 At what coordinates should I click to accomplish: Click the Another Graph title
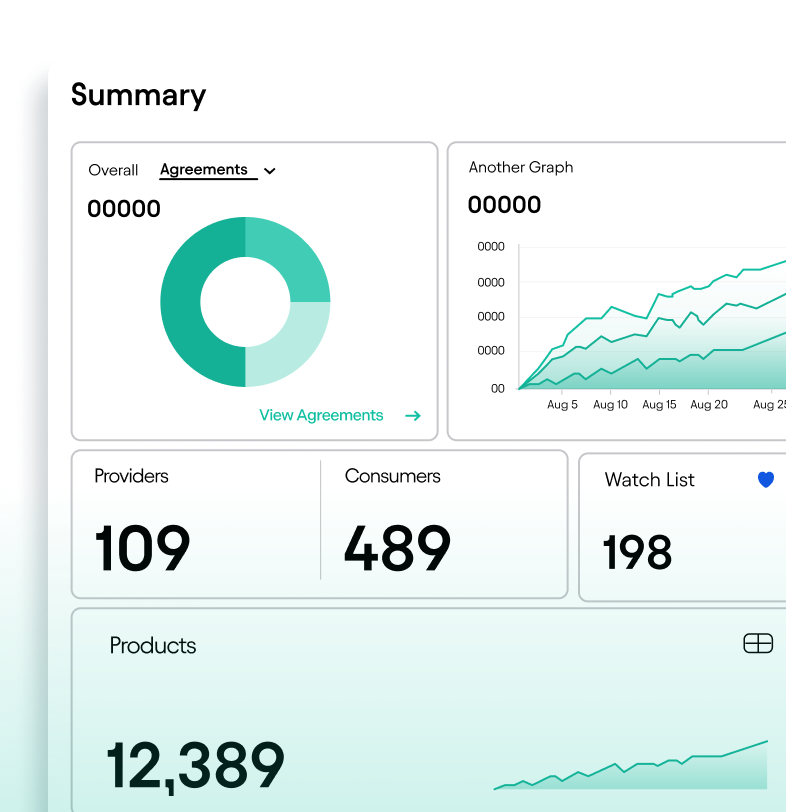(521, 167)
